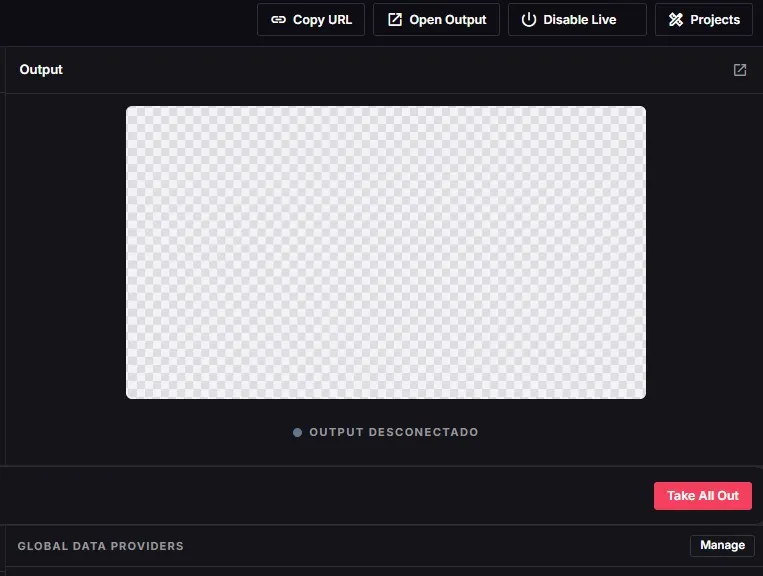
Task: Manage global data providers
Action: [722, 545]
